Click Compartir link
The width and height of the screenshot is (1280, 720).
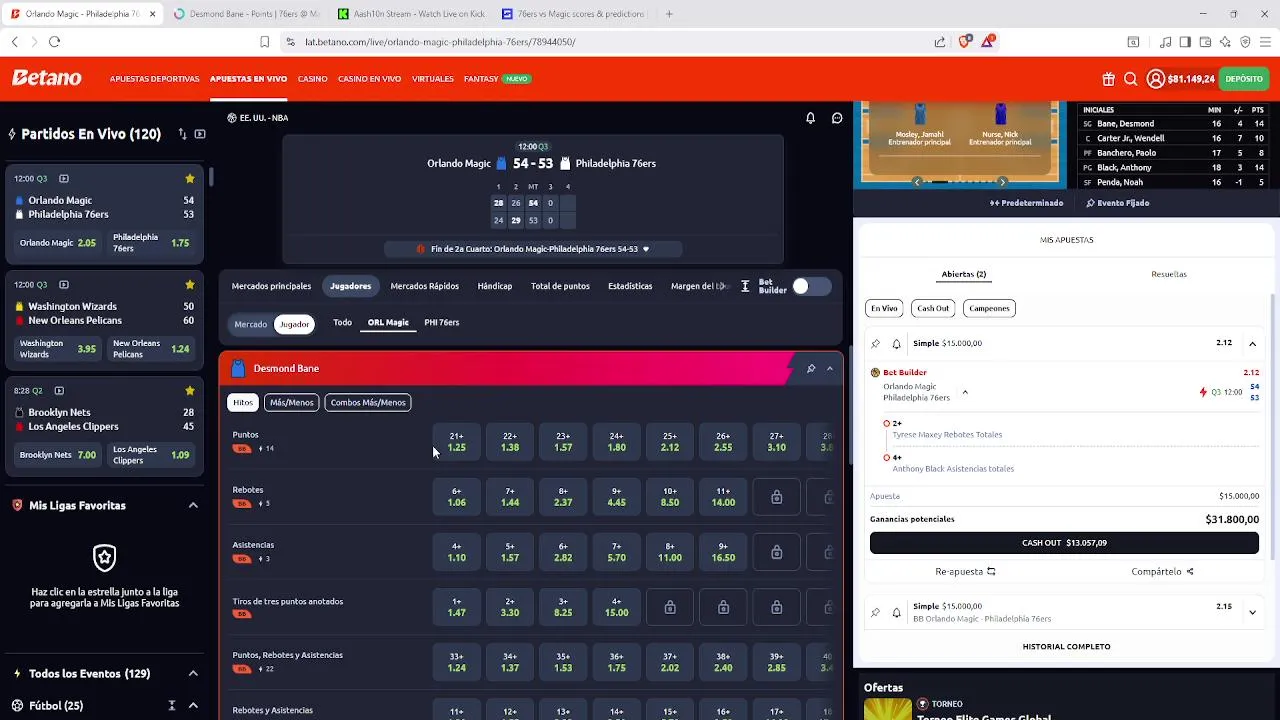coord(1162,572)
